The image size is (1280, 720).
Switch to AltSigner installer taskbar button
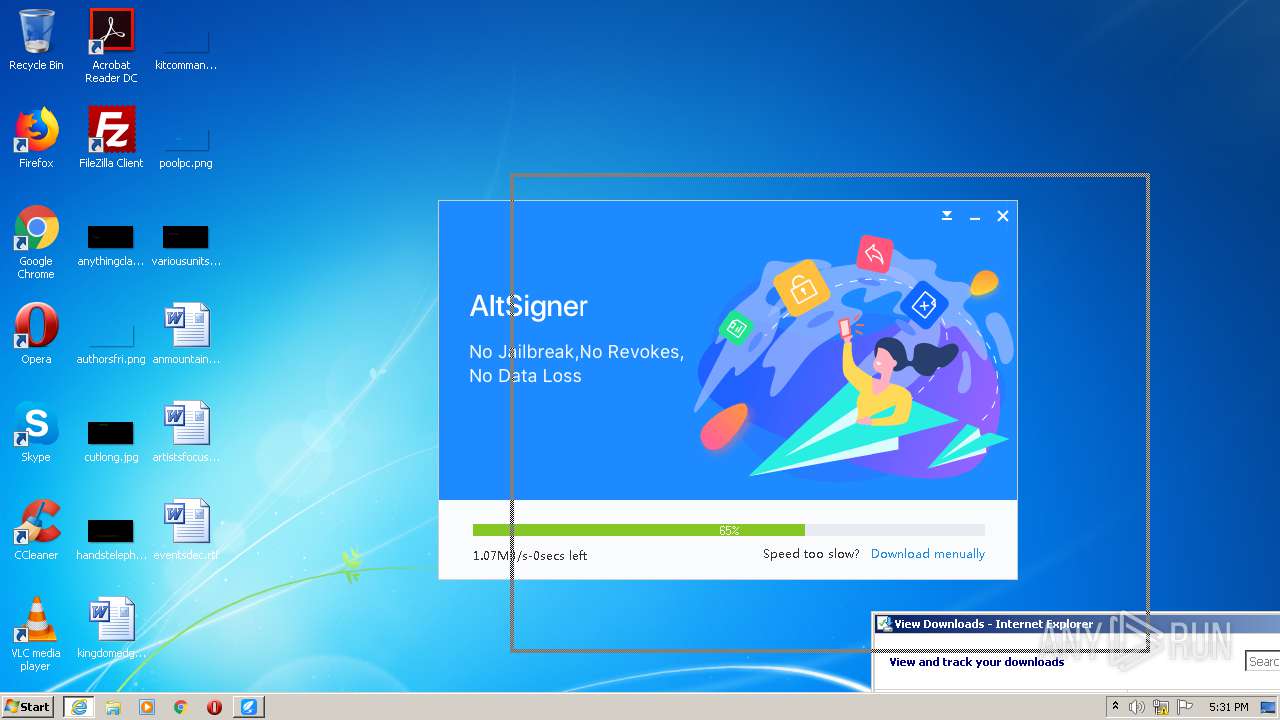249,707
